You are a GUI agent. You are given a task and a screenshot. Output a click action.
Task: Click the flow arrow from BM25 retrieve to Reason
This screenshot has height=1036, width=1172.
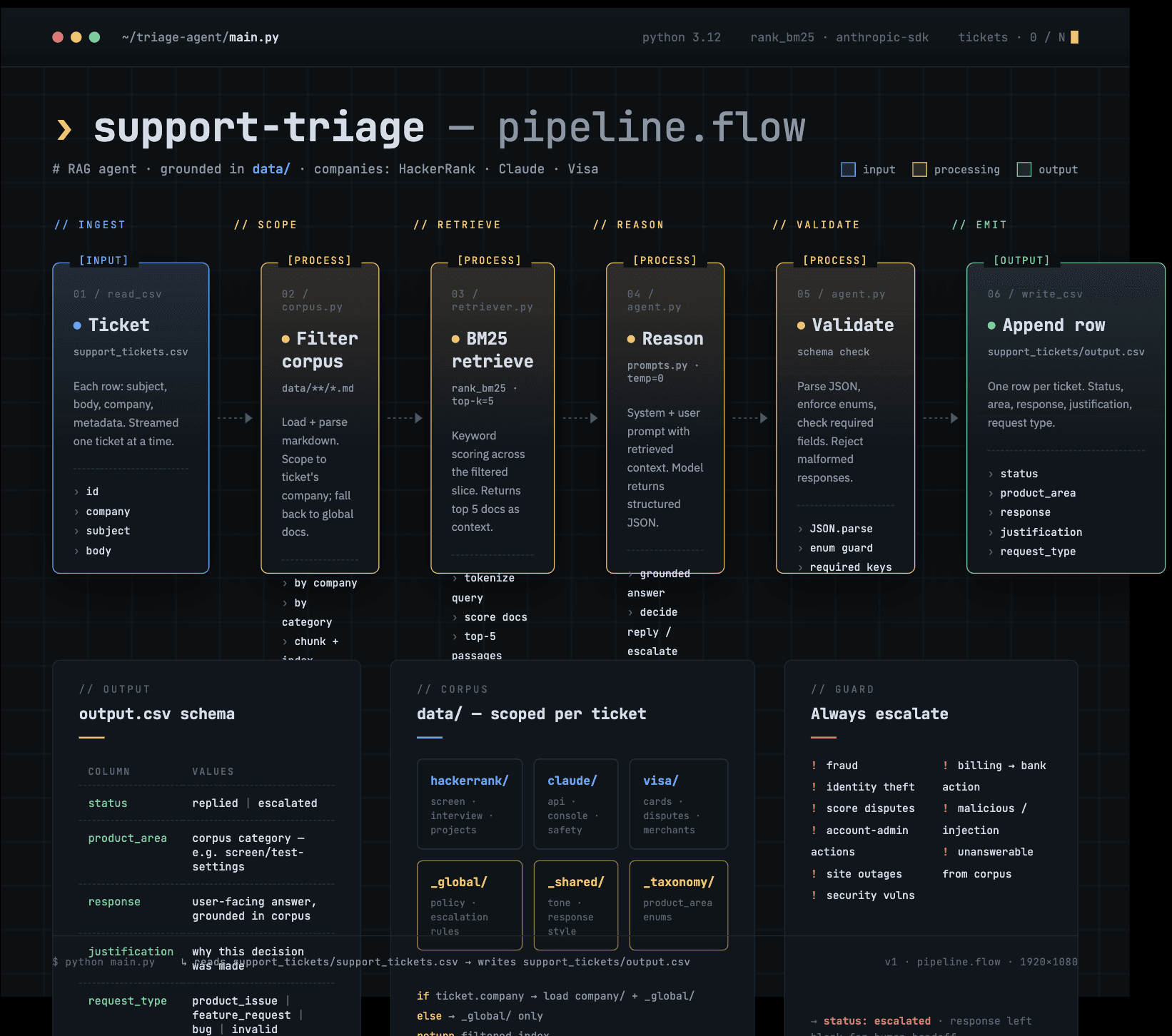pos(580,418)
